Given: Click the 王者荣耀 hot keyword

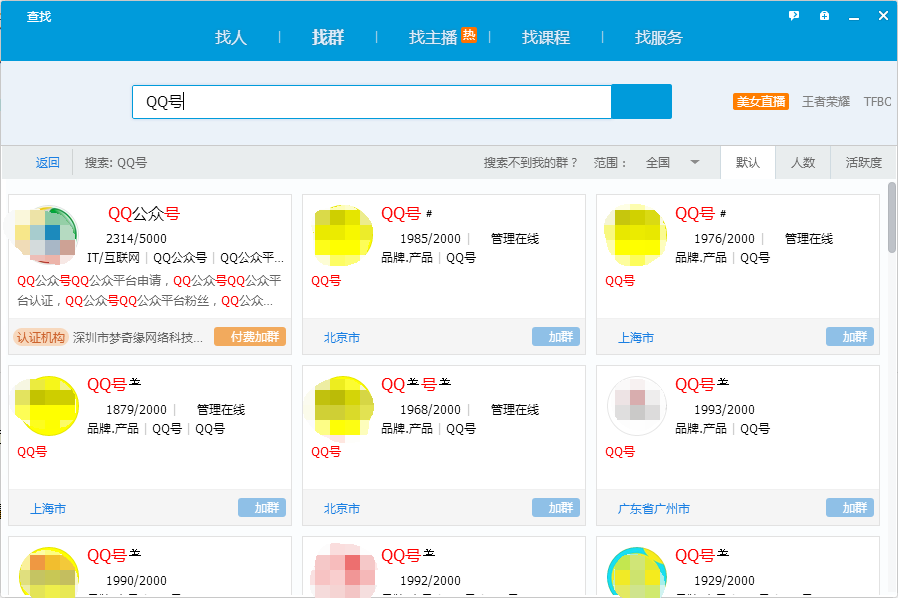Looking at the screenshot, I should pyautogui.click(x=826, y=101).
